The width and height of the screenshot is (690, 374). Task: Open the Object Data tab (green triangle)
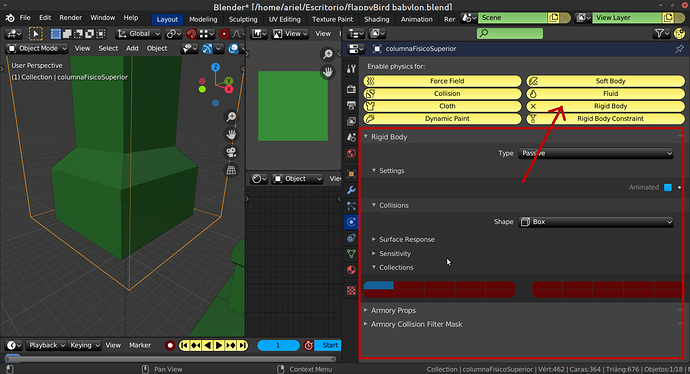click(351, 254)
